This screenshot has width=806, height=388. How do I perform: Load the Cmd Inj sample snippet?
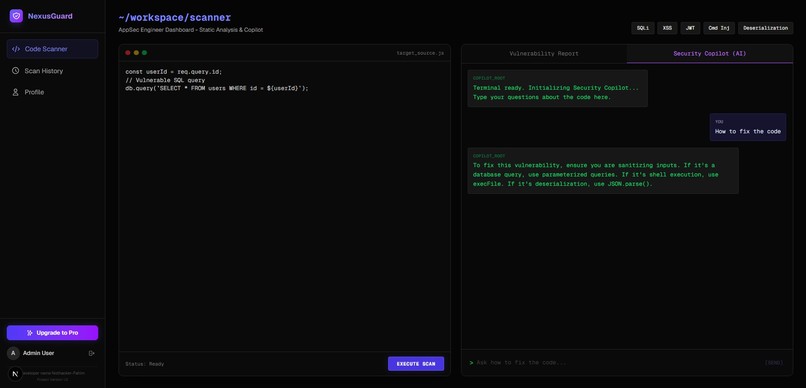click(x=719, y=28)
